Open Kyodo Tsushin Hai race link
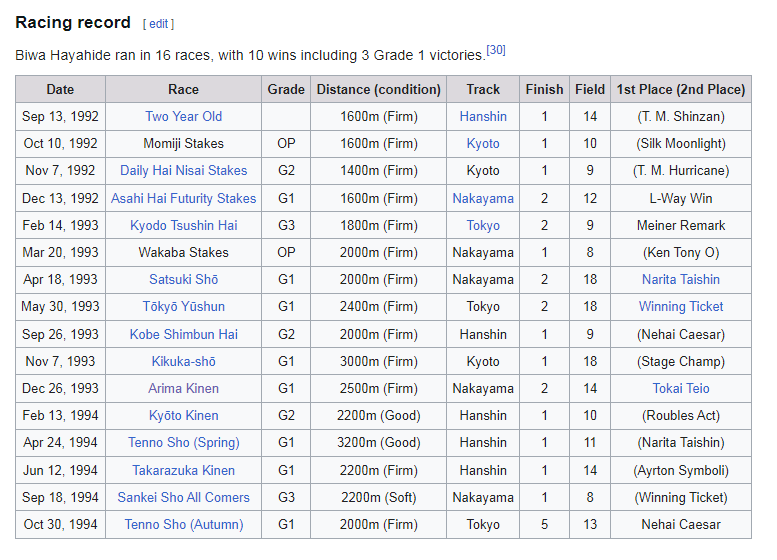The image size is (777, 560). pyautogui.click(x=183, y=225)
